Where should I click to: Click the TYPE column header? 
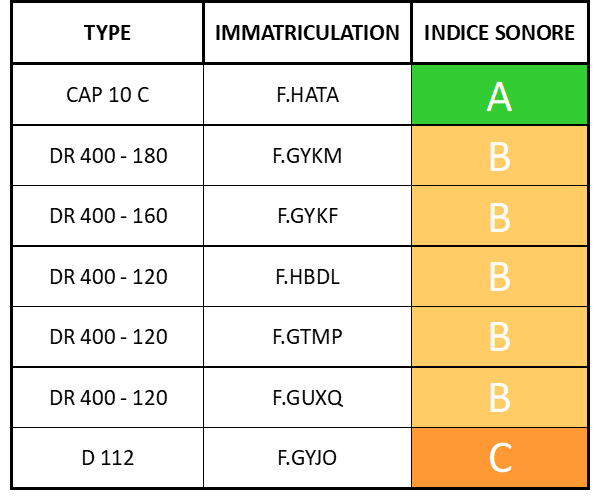(108, 33)
